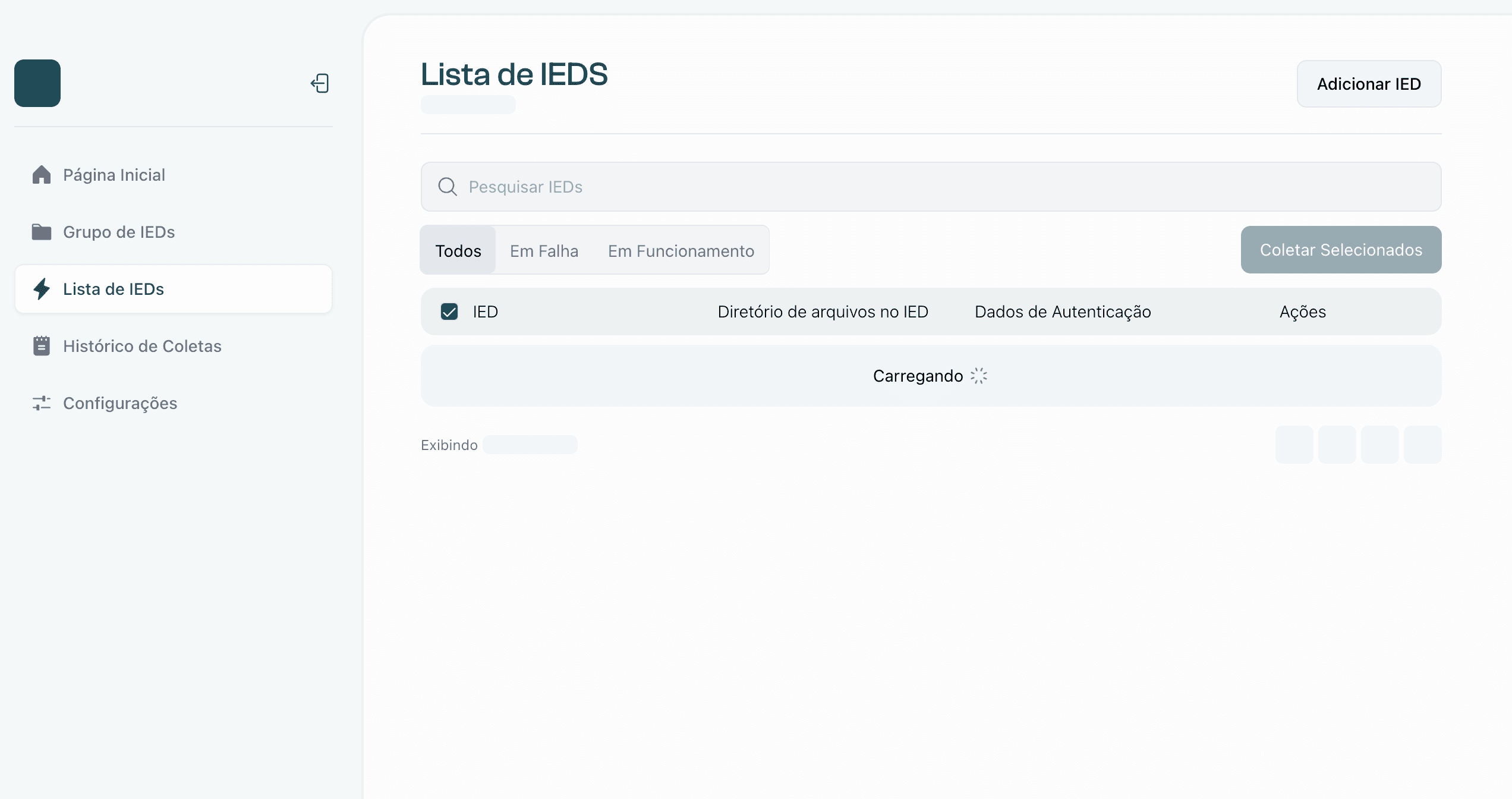The image size is (1512, 799).
Task: Go to Histórico de Coletas
Action: pyautogui.click(x=174, y=346)
